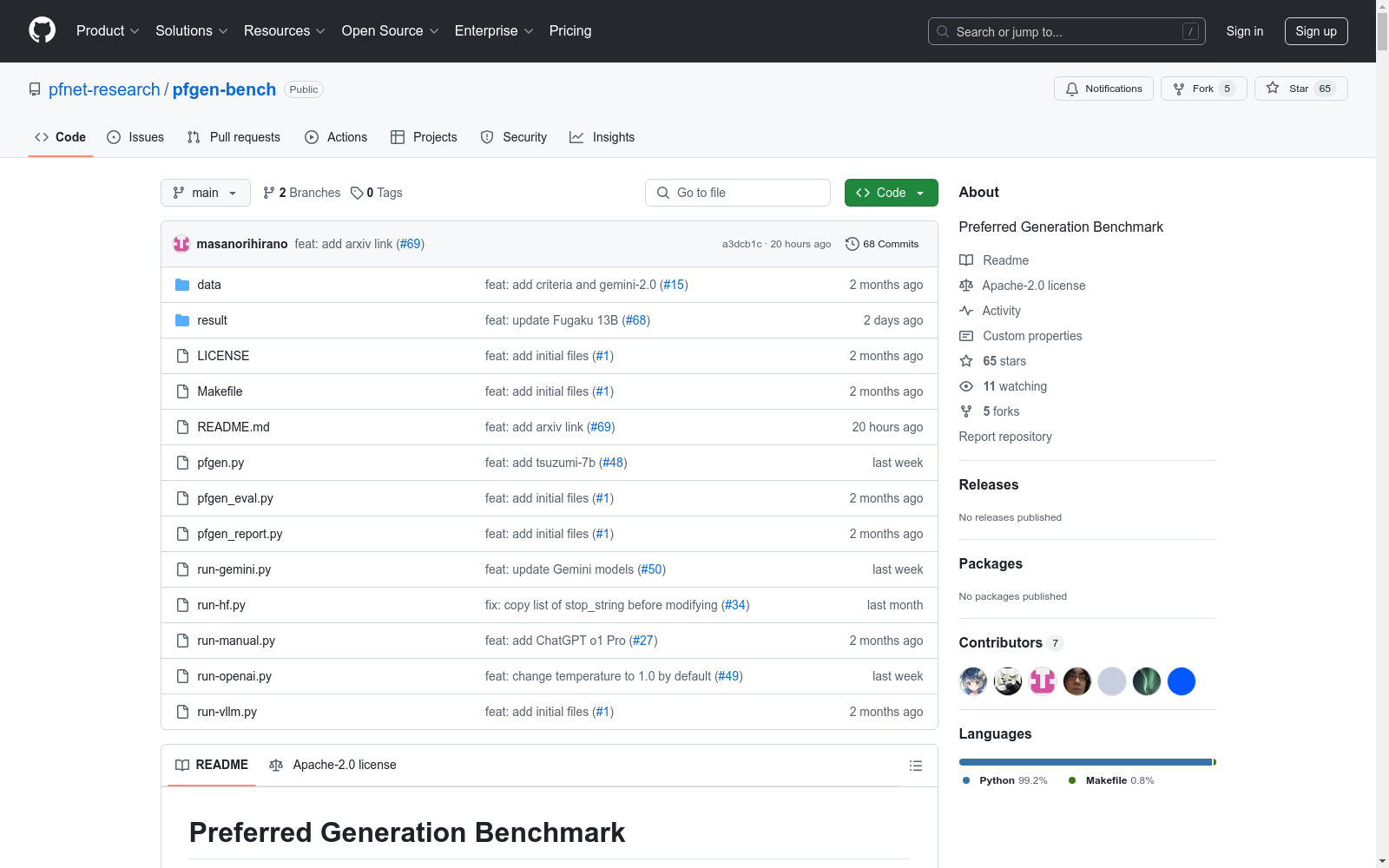Open the pfgen-bench repository link
The image size is (1389, 868).
[224, 89]
